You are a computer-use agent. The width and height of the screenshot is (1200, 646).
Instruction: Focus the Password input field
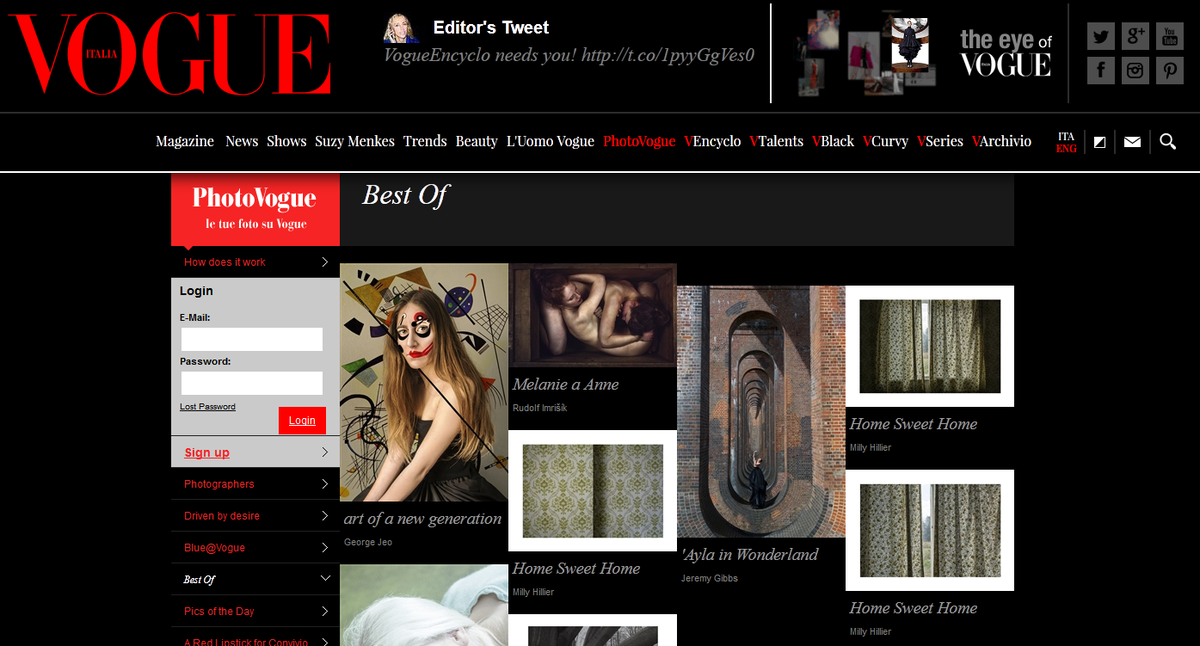[x=252, y=383]
